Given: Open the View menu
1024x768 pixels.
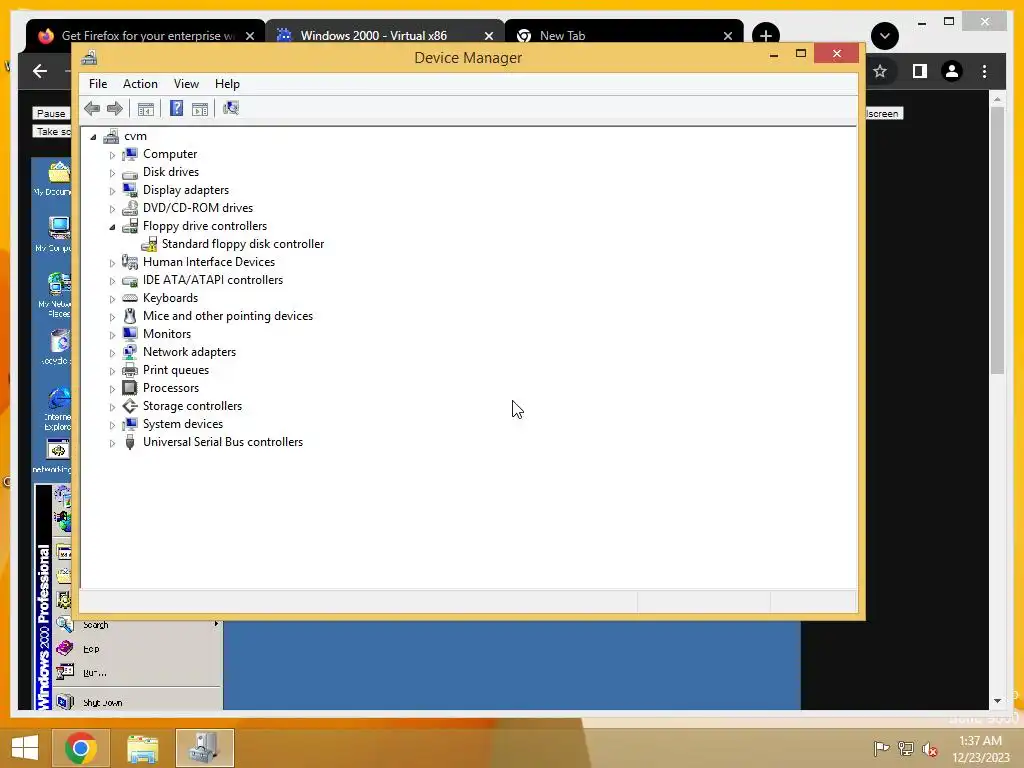Looking at the screenshot, I should 186,84.
